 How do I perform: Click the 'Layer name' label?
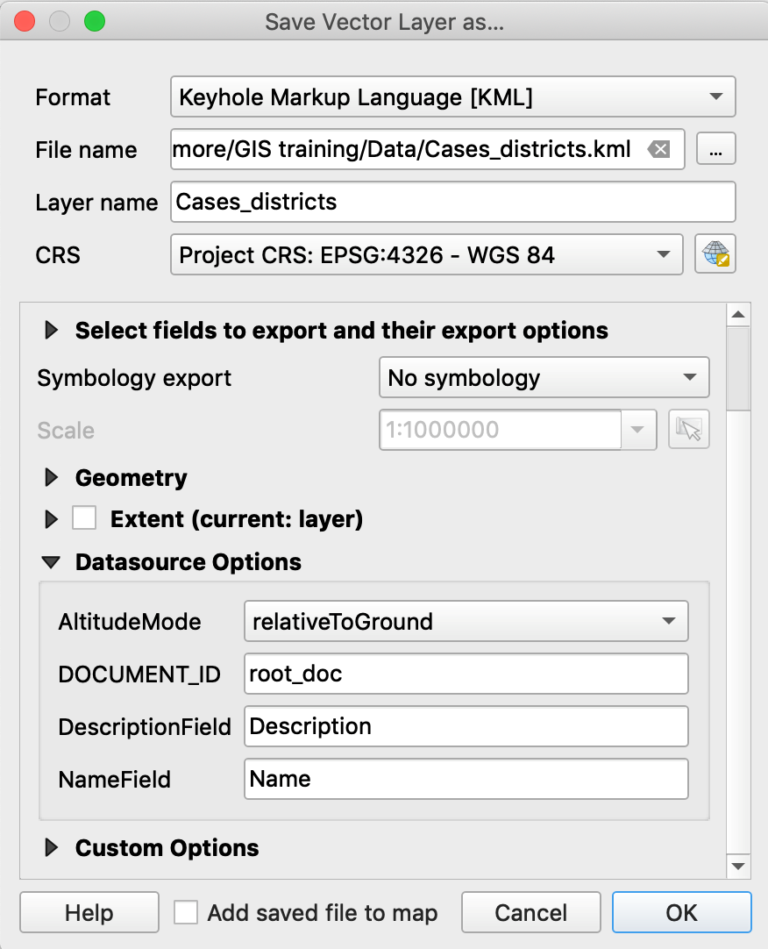[x=96, y=203]
